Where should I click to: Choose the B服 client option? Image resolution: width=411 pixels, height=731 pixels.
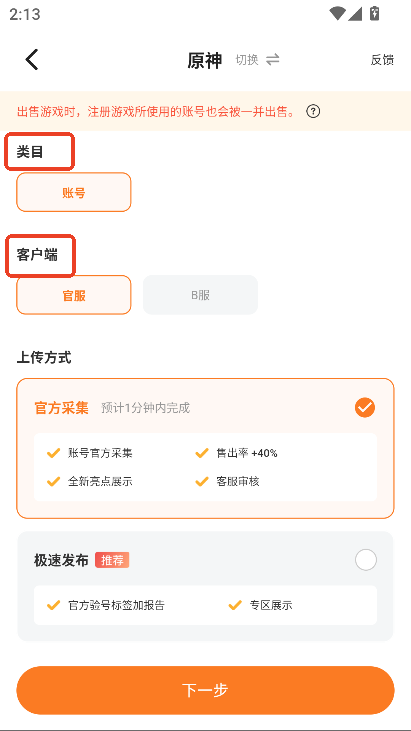coord(200,295)
